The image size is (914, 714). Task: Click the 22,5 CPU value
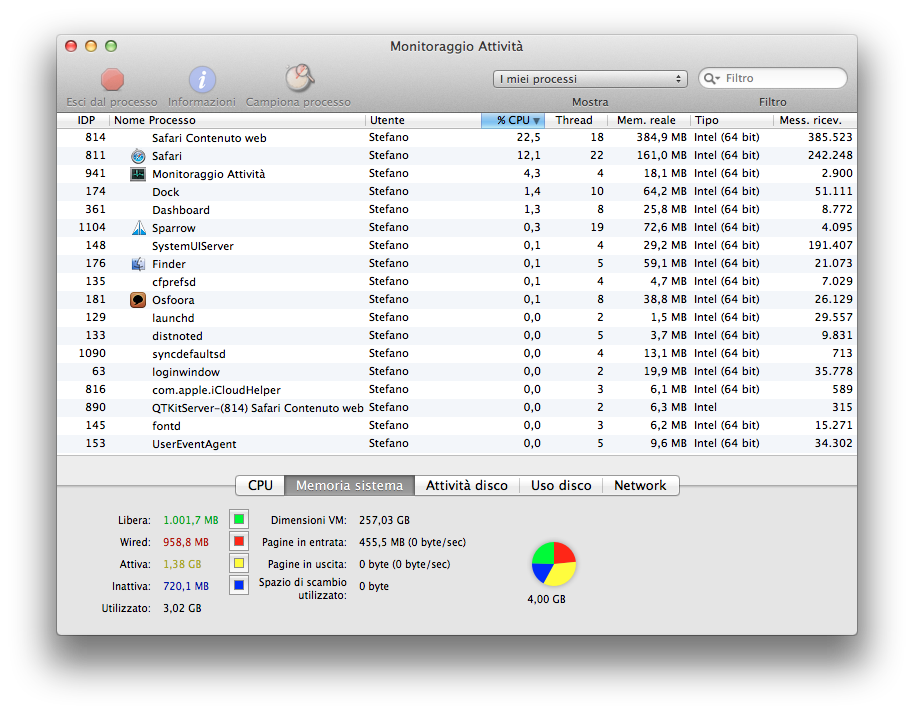click(528, 138)
